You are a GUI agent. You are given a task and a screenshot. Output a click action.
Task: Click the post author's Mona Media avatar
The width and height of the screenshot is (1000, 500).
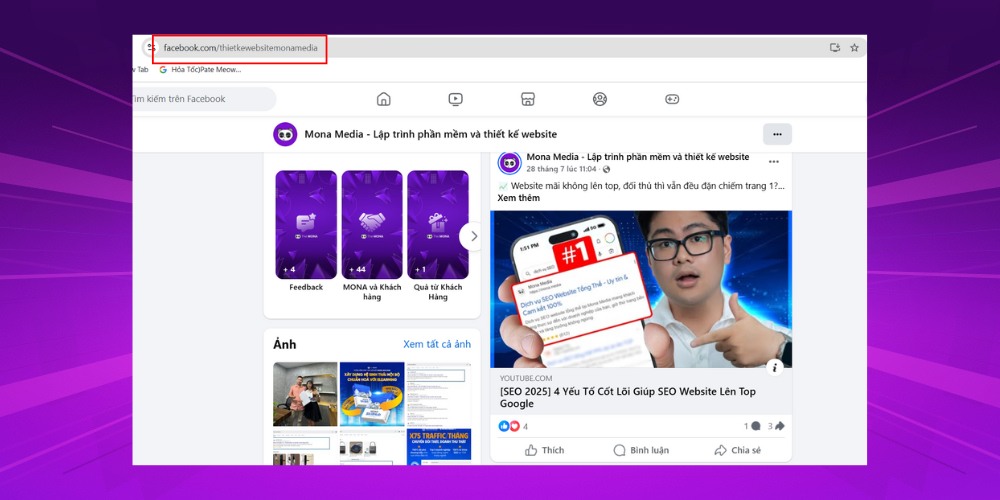510,163
